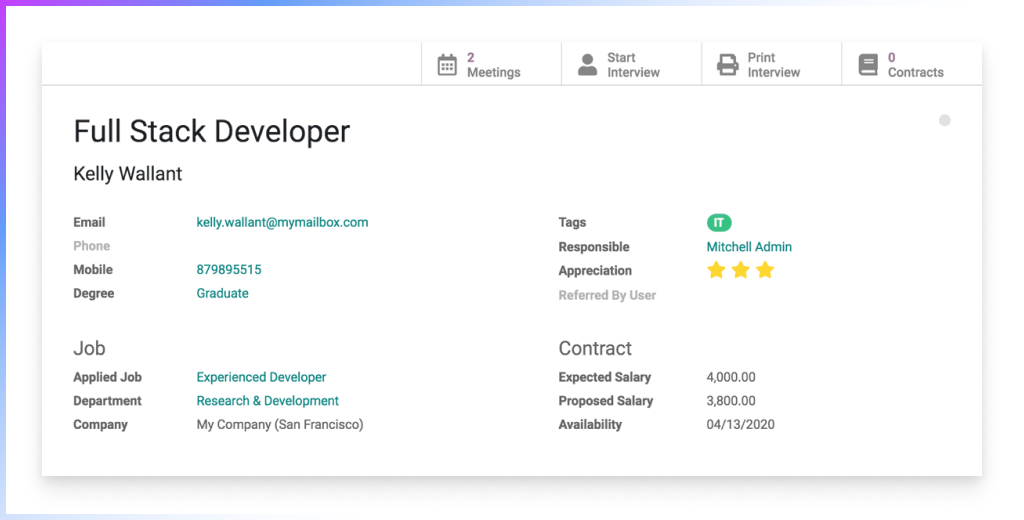
Task: Toggle the grey kanban status dot
Action: (944, 120)
